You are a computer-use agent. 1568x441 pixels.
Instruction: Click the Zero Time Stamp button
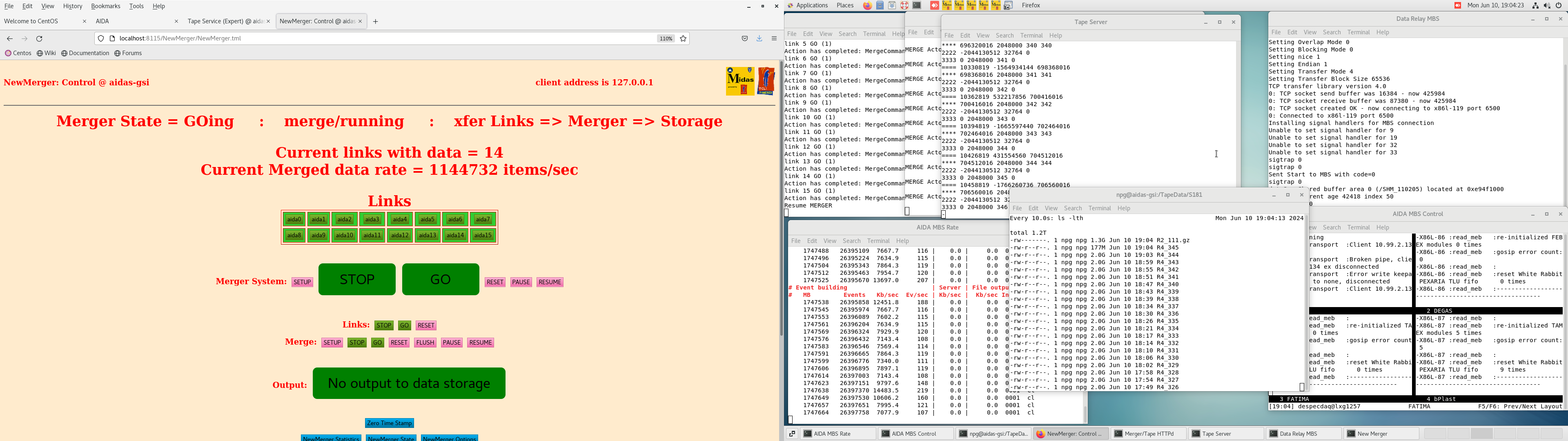pos(389,423)
